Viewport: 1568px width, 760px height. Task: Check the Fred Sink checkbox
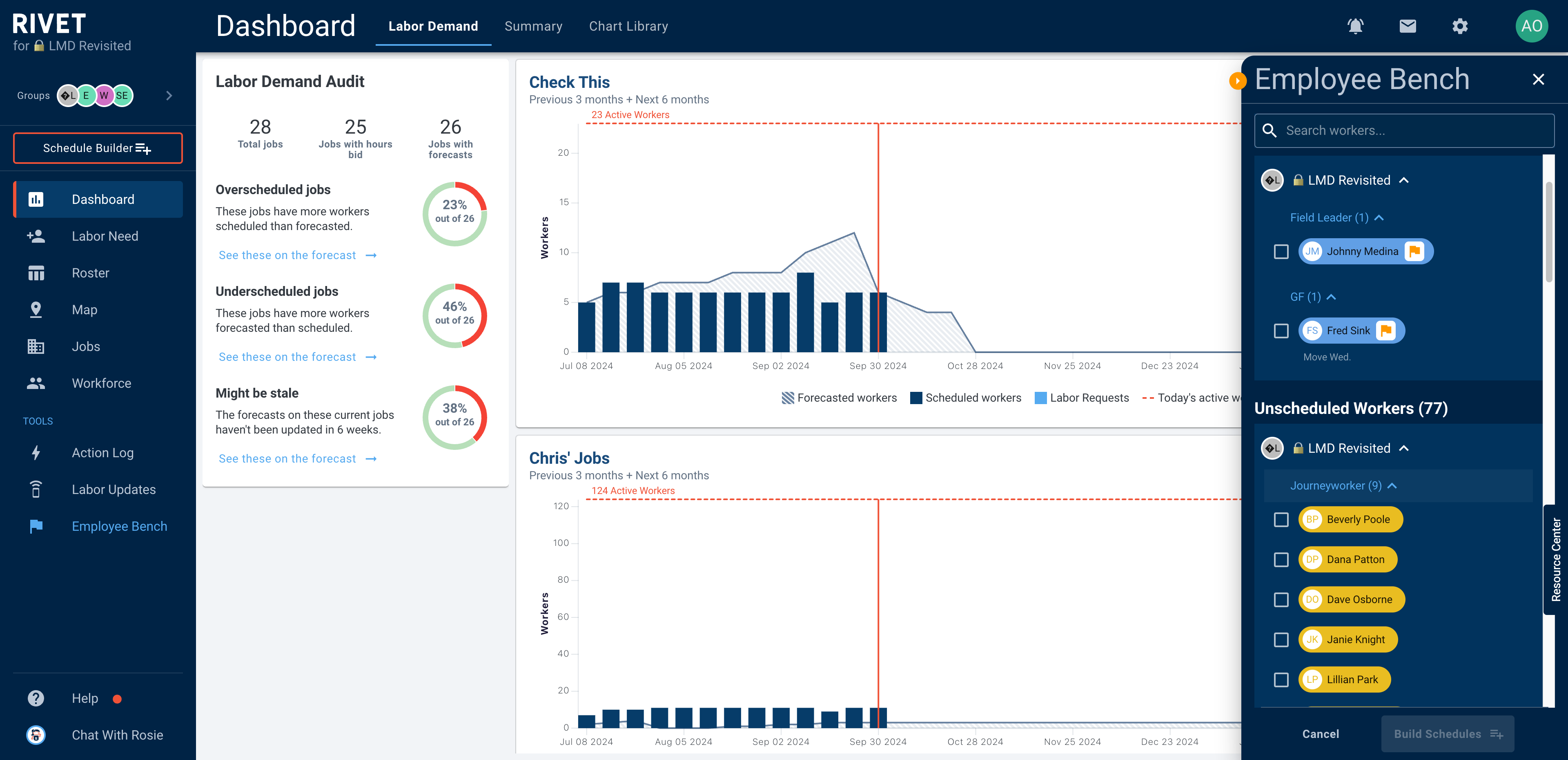pyautogui.click(x=1281, y=331)
